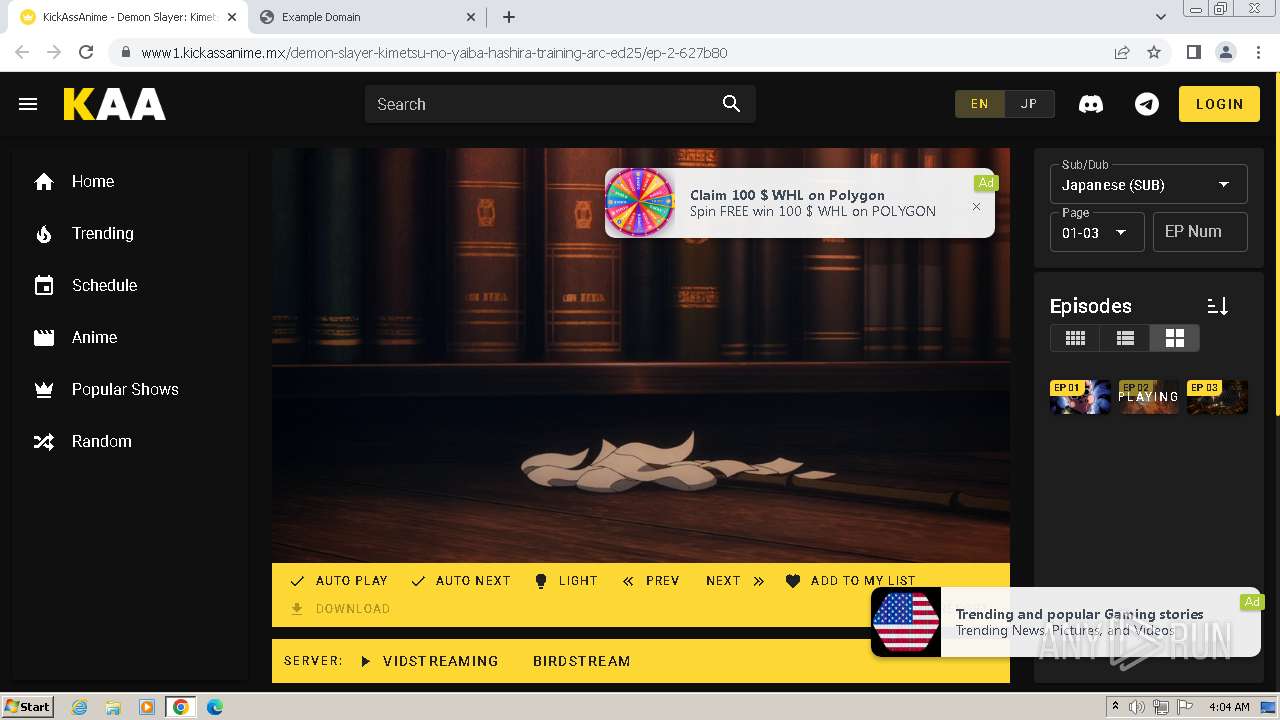This screenshot has height=720, width=1280.
Task: Open the Chrome profile menu
Action: tap(1225, 53)
